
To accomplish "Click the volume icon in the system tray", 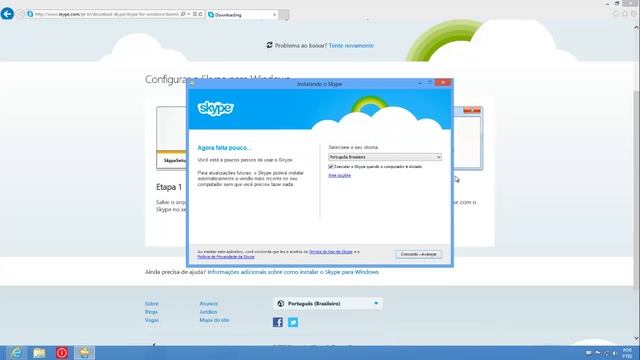I will click(x=615, y=353).
